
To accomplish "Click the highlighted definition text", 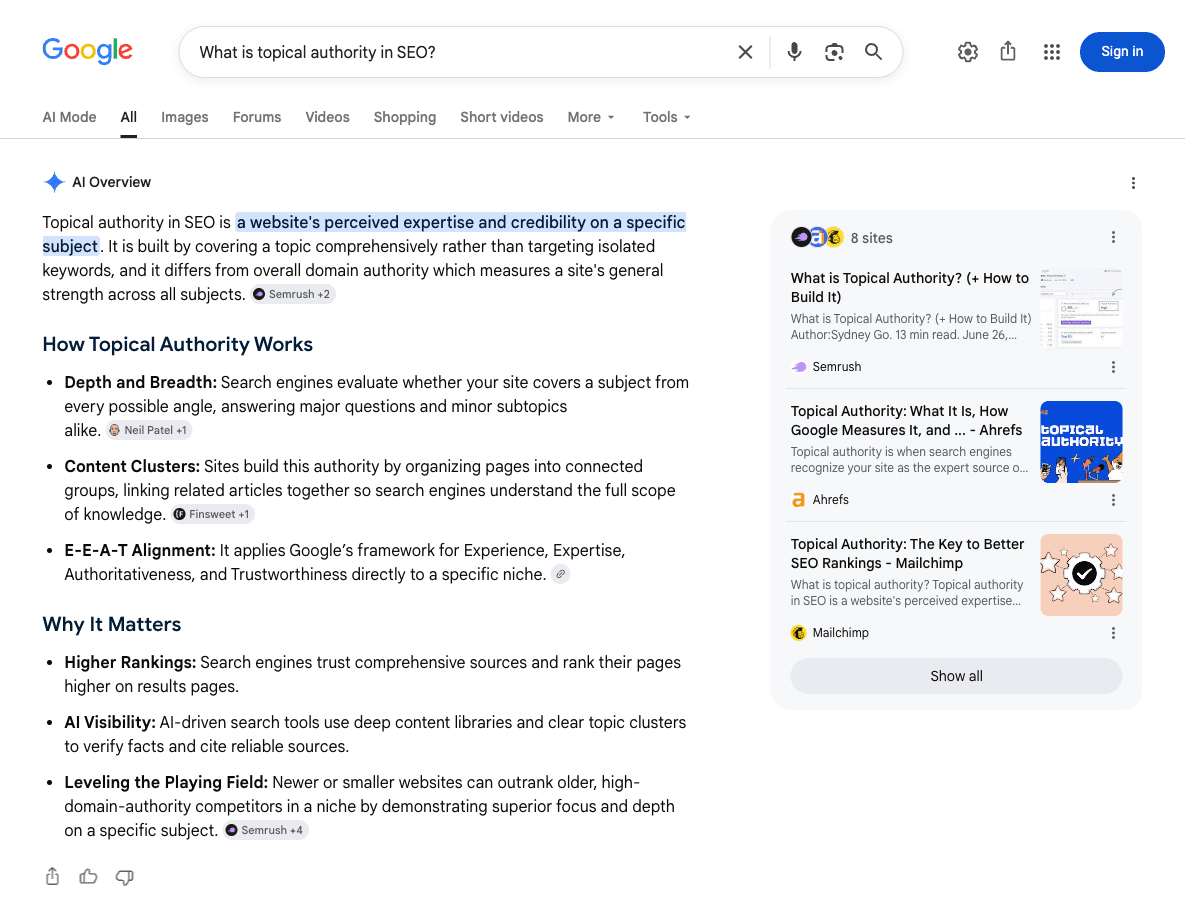I will click(x=460, y=222).
